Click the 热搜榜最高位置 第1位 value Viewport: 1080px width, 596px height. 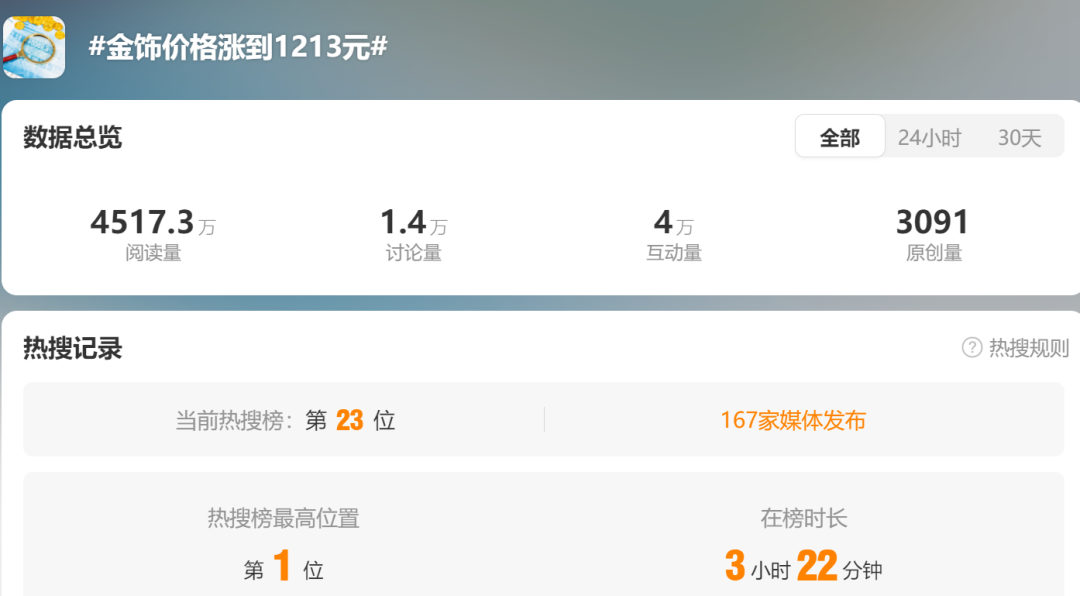coord(284,566)
